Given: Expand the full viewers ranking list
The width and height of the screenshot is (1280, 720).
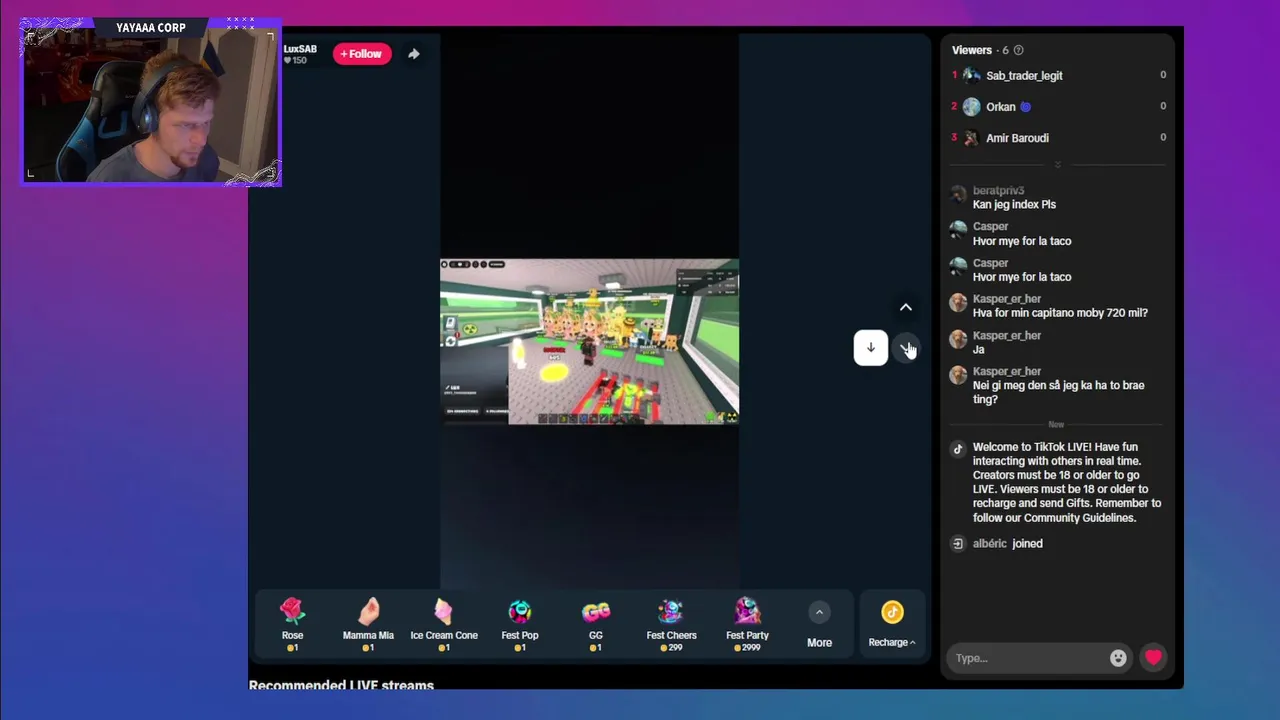Looking at the screenshot, I should tap(1057, 165).
